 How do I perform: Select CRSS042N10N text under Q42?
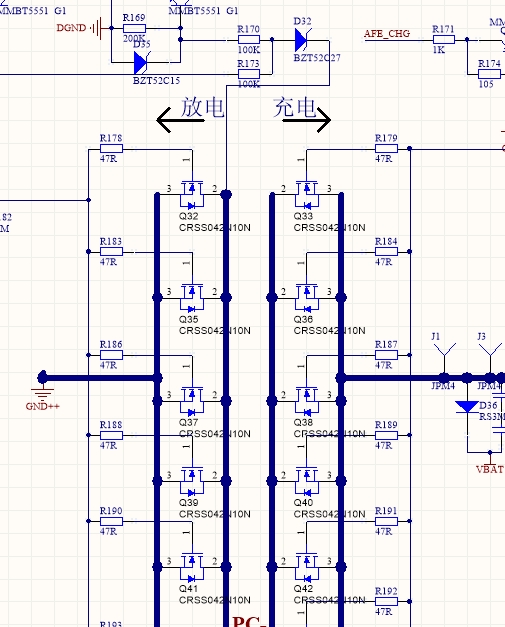click(329, 600)
